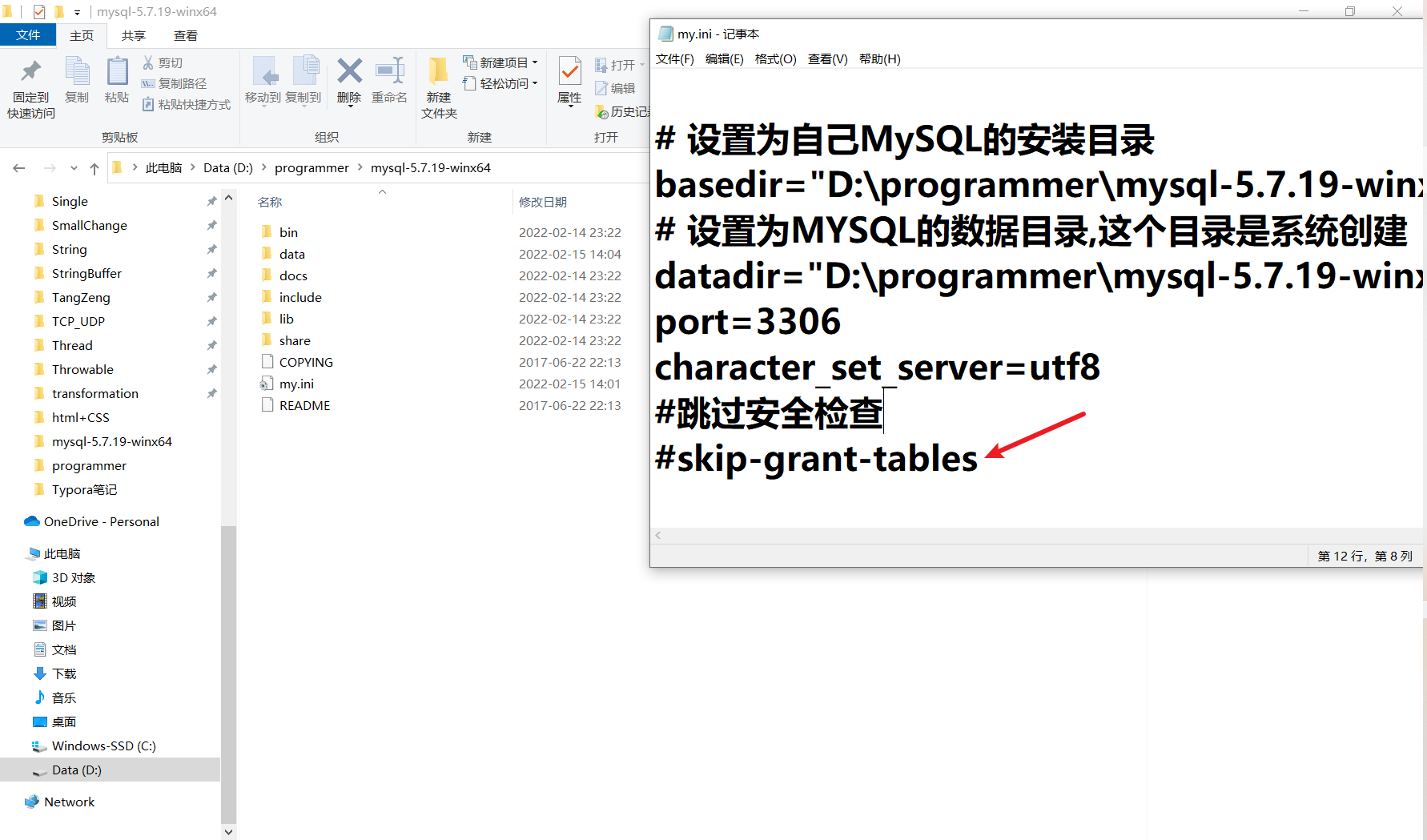Click Paste shortcut (粘贴快捷方式)
This screenshot has width=1427, height=840.
186,104
